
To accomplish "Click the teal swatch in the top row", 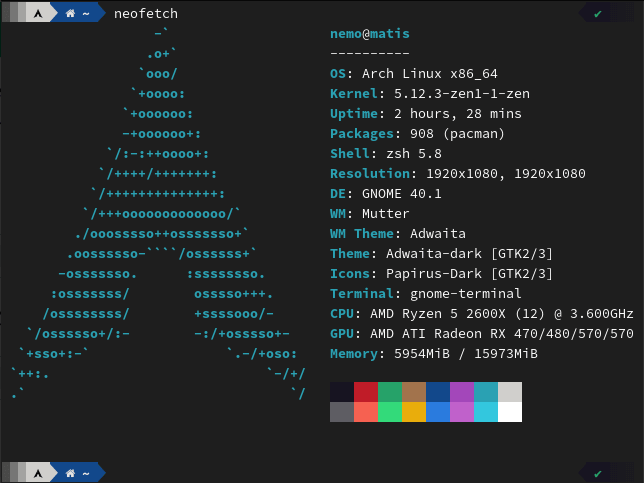I will pyautogui.click(x=486, y=392).
